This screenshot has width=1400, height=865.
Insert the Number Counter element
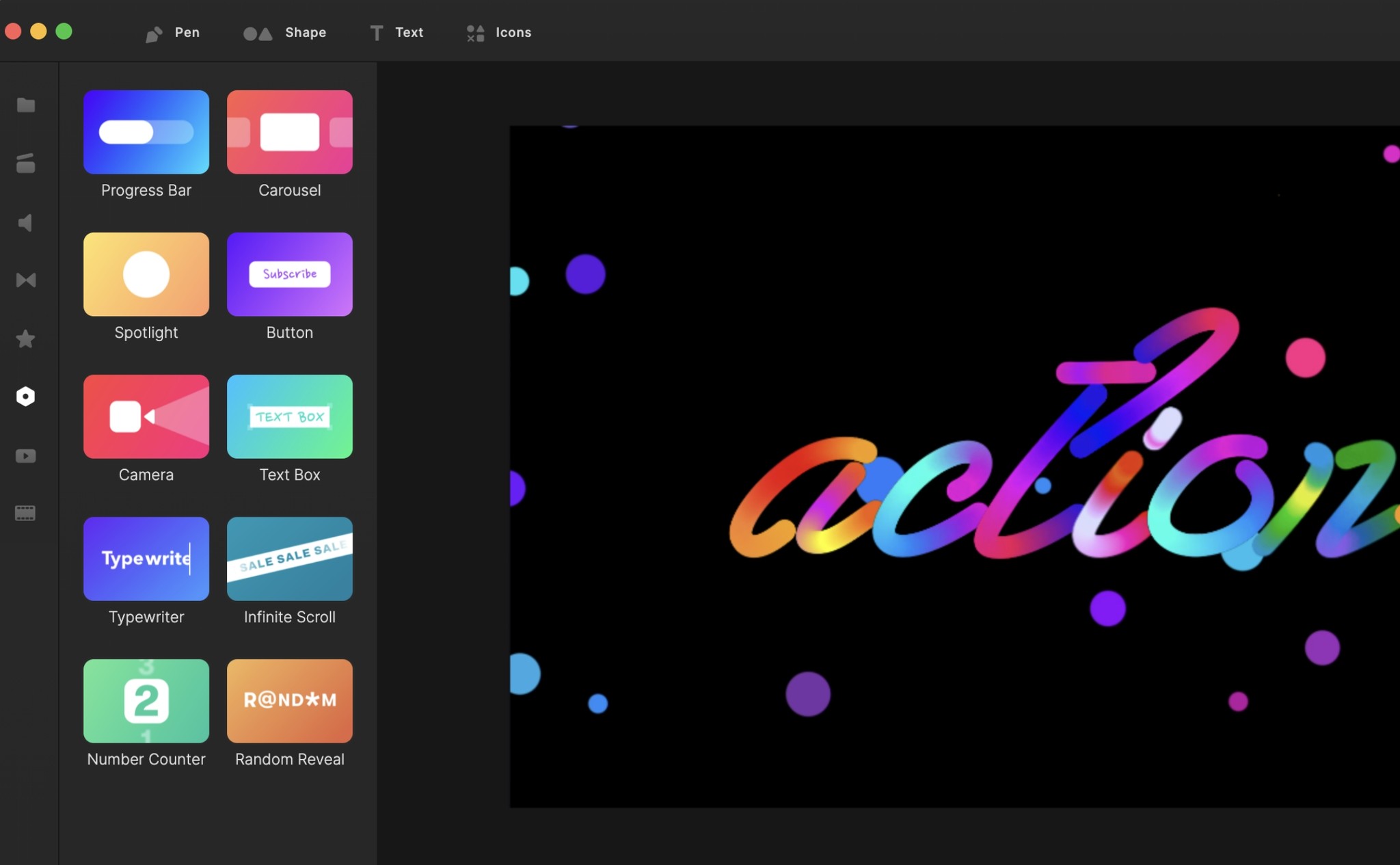click(146, 701)
